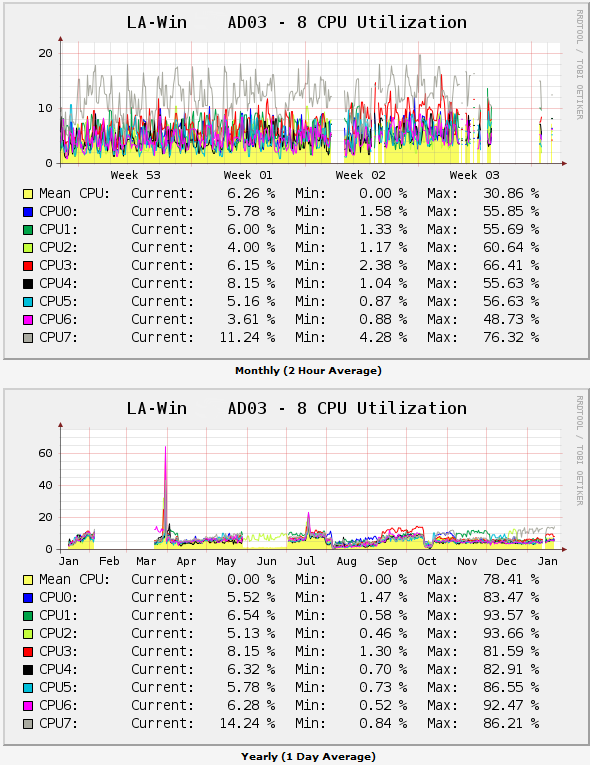
Task: Click the Mean CPU yellow swatch in yearly legend
Action: pyautogui.click(x=28, y=580)
